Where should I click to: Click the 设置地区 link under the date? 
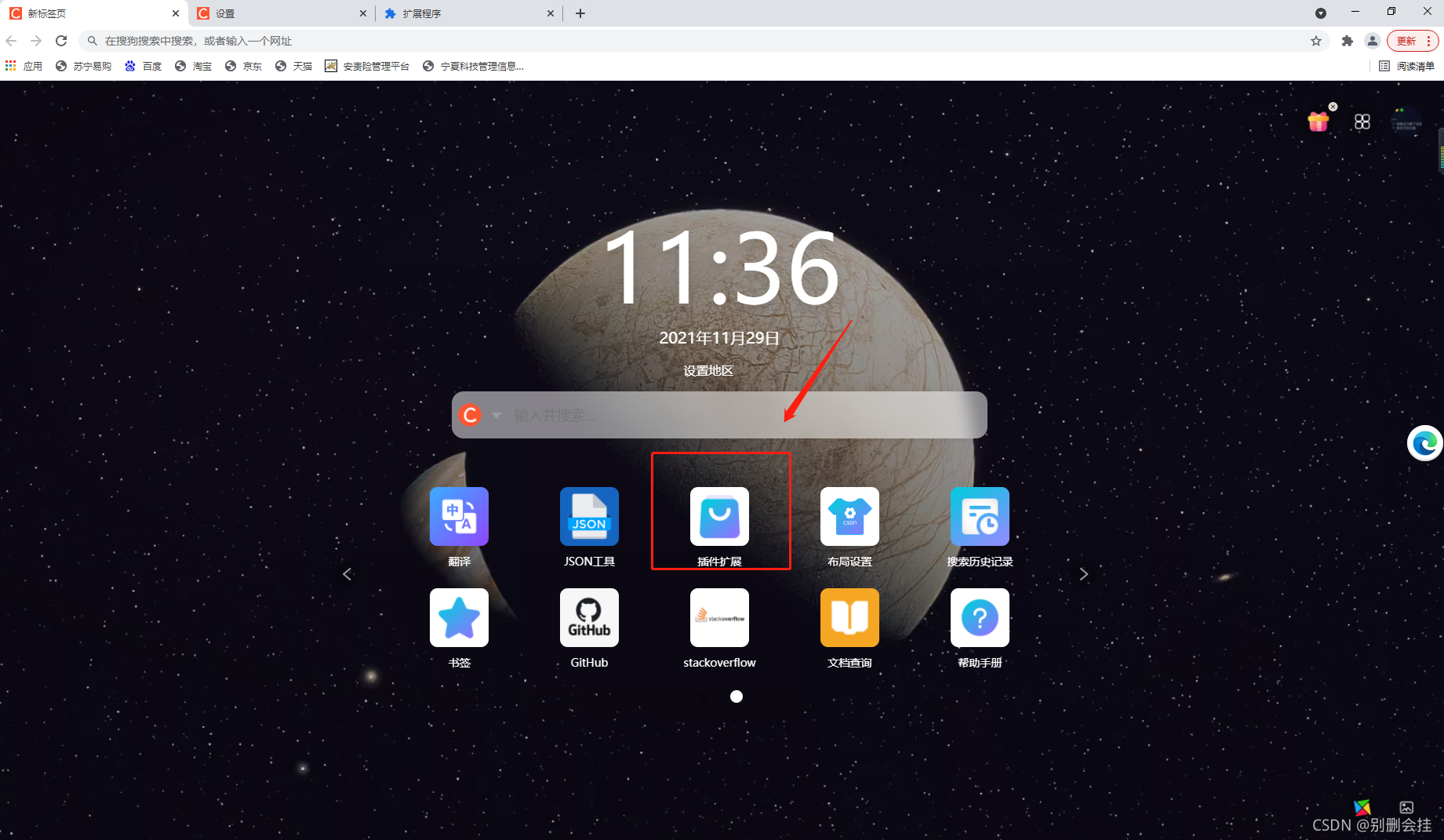(707, 370)
